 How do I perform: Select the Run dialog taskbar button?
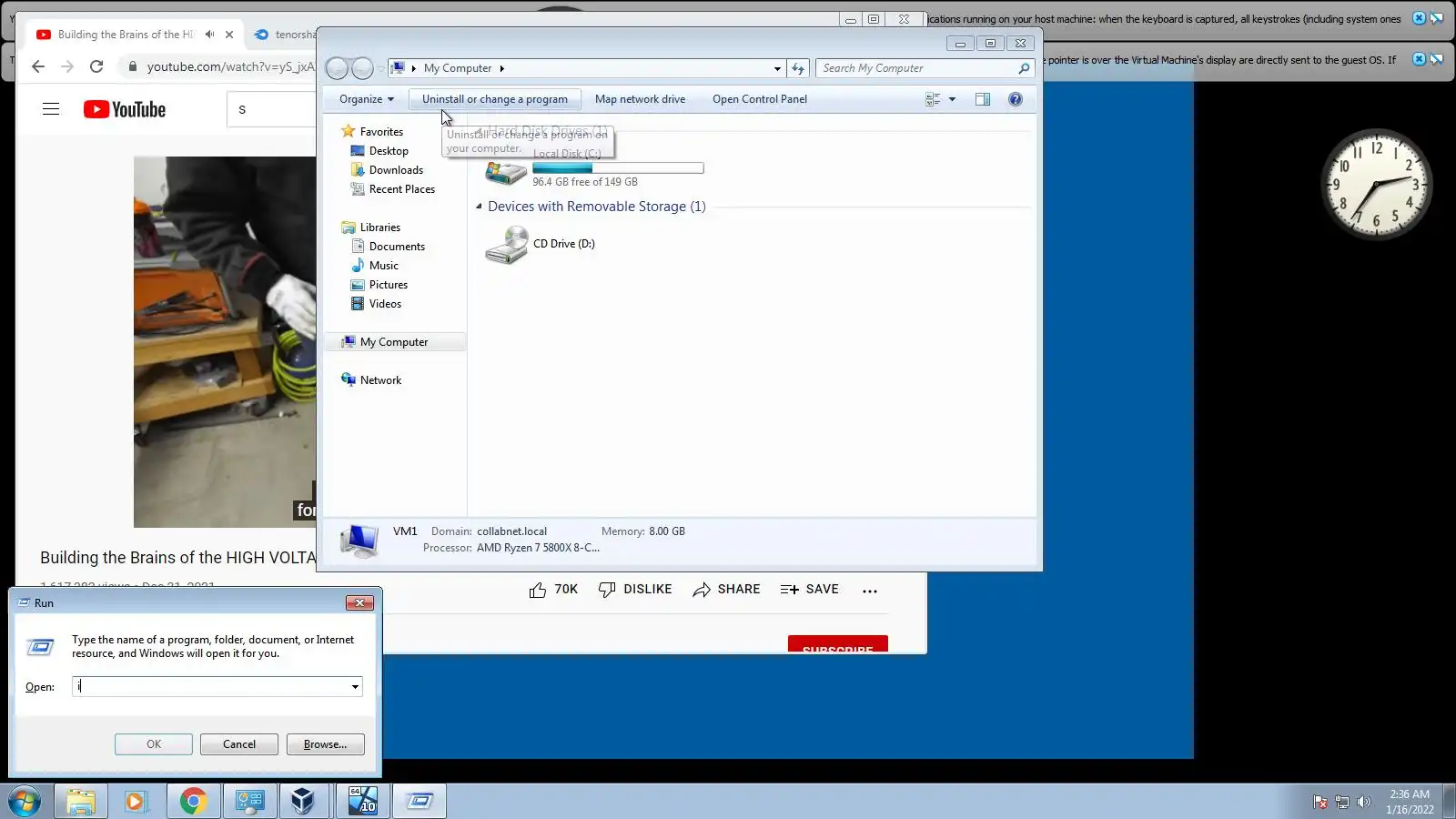click(420, 802)
